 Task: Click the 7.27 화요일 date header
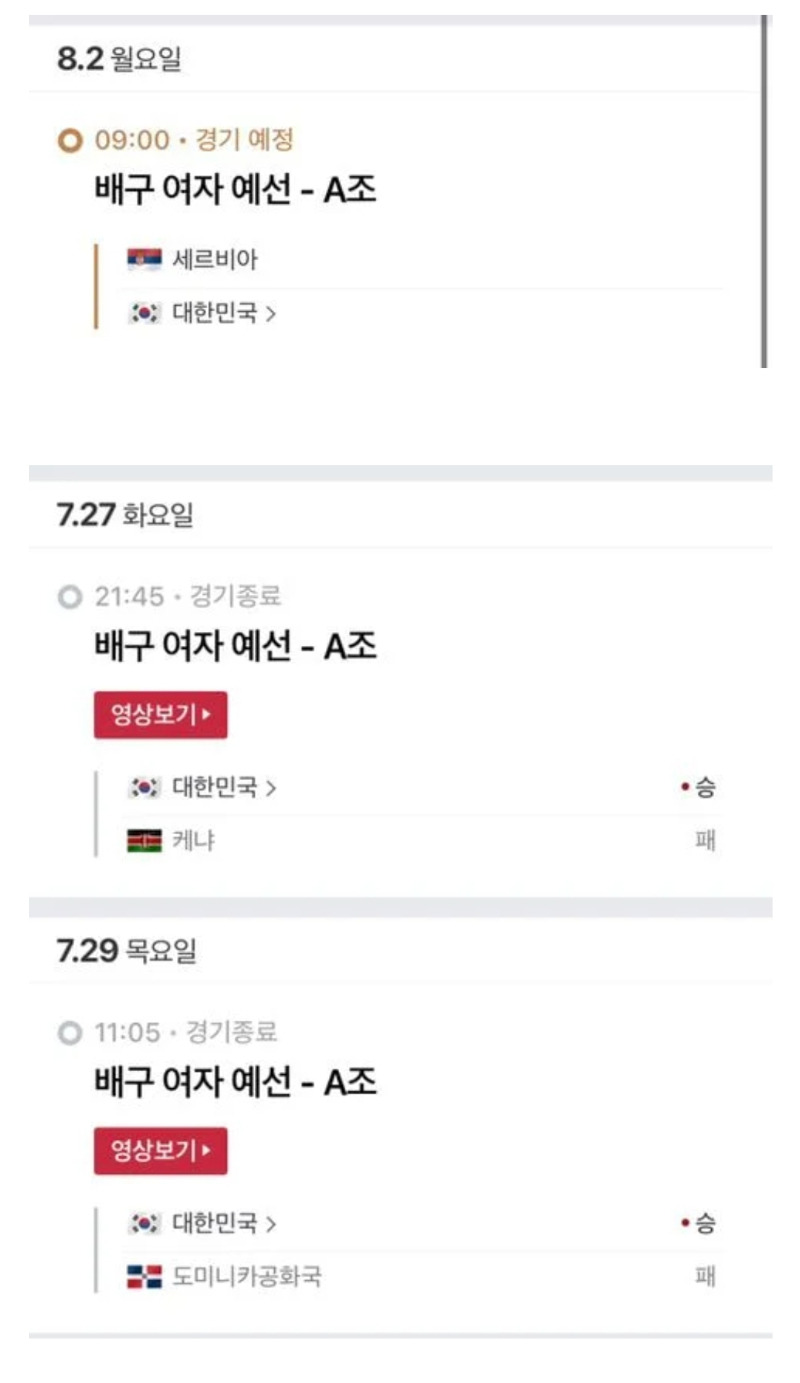[x=125, y=516]
